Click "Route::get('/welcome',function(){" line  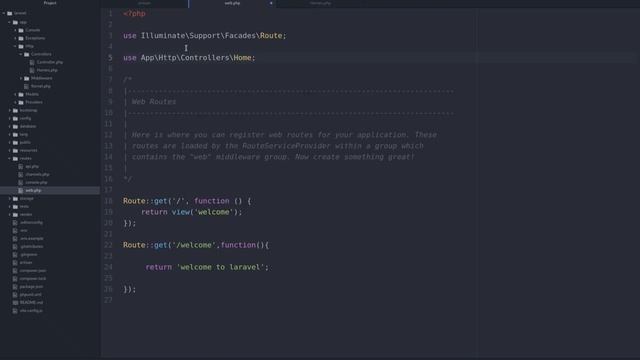(x=196, y=245)
